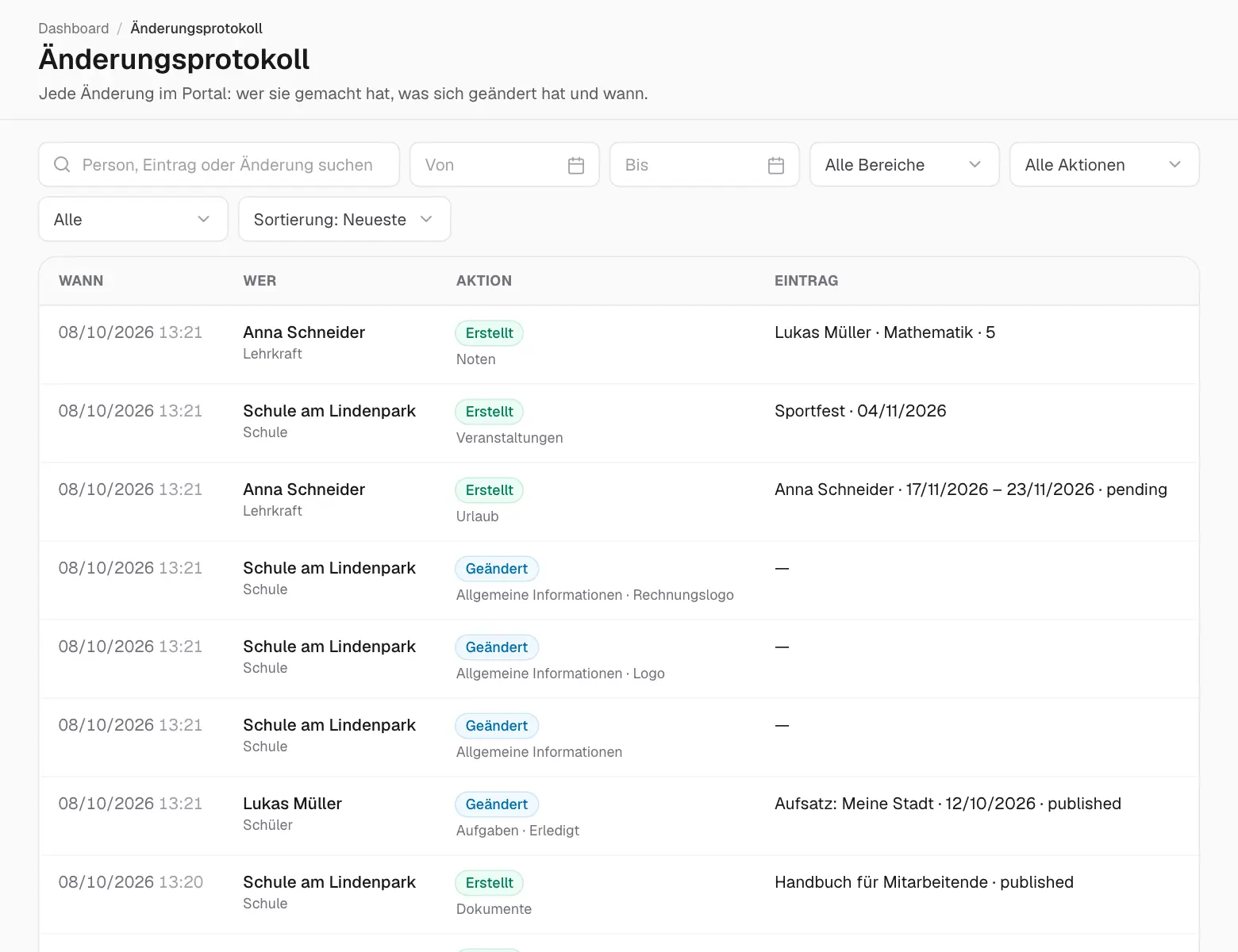The height and width of the screenshot is (952, 1238).
Task: Click Geändert badge for Rechnungslogo row
Action: 497,569
